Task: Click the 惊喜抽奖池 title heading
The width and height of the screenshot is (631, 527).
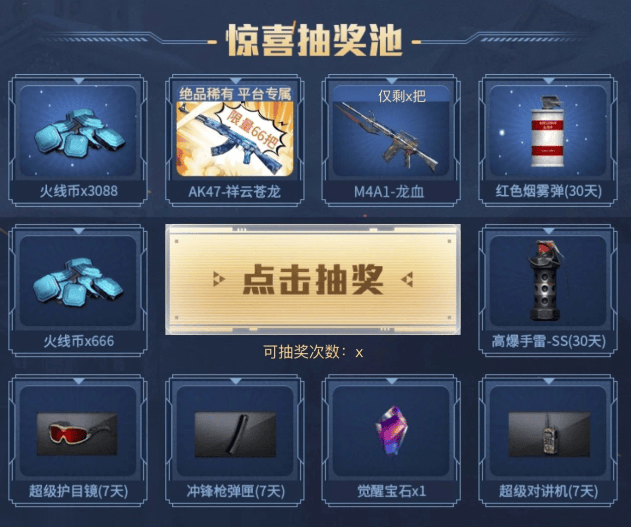Action: click(314, 41)
